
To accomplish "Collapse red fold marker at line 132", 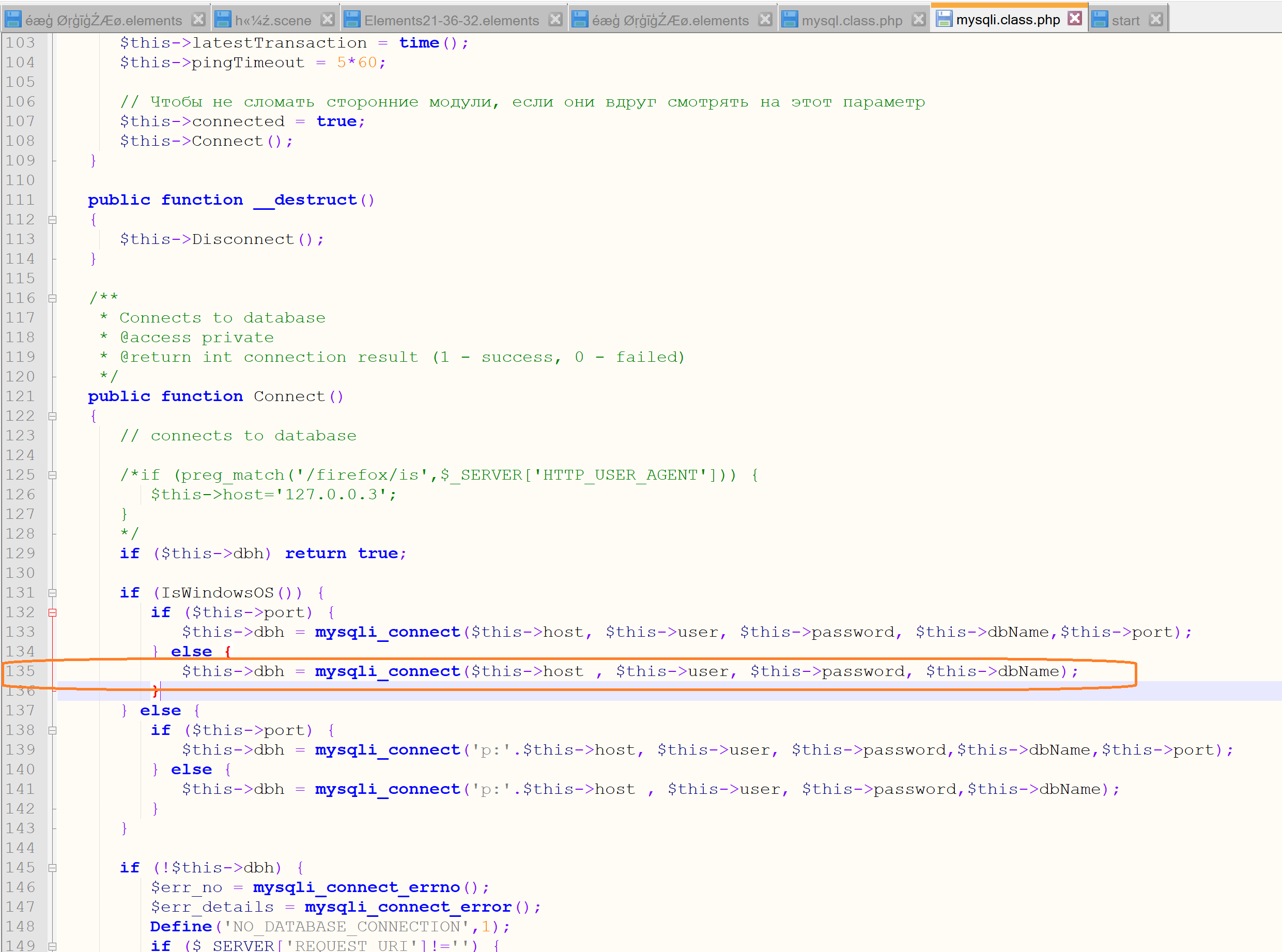I will [52, 612].
